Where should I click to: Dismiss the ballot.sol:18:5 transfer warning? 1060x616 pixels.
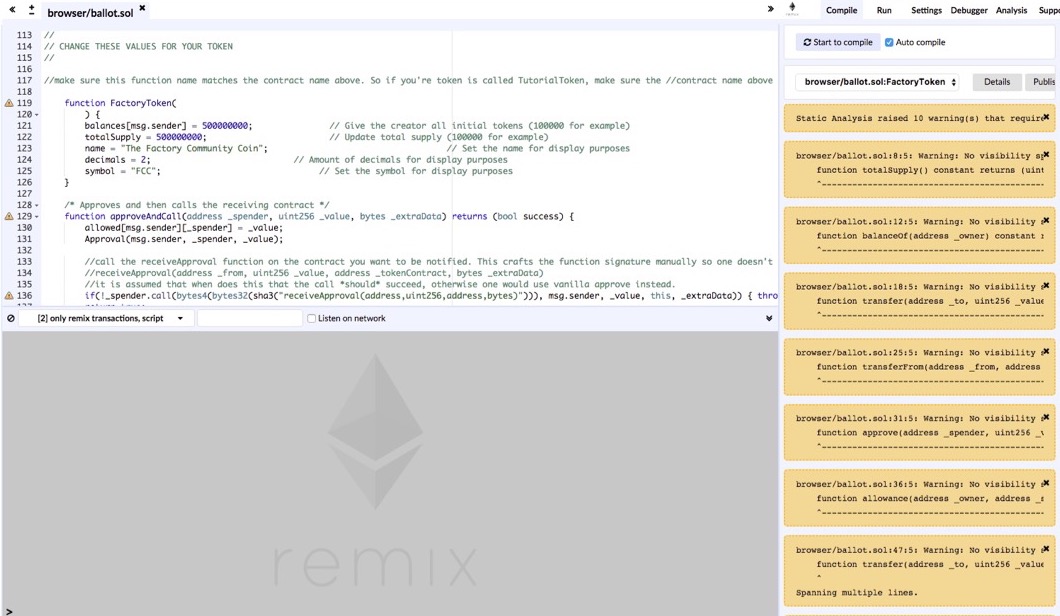[1046, 286]
